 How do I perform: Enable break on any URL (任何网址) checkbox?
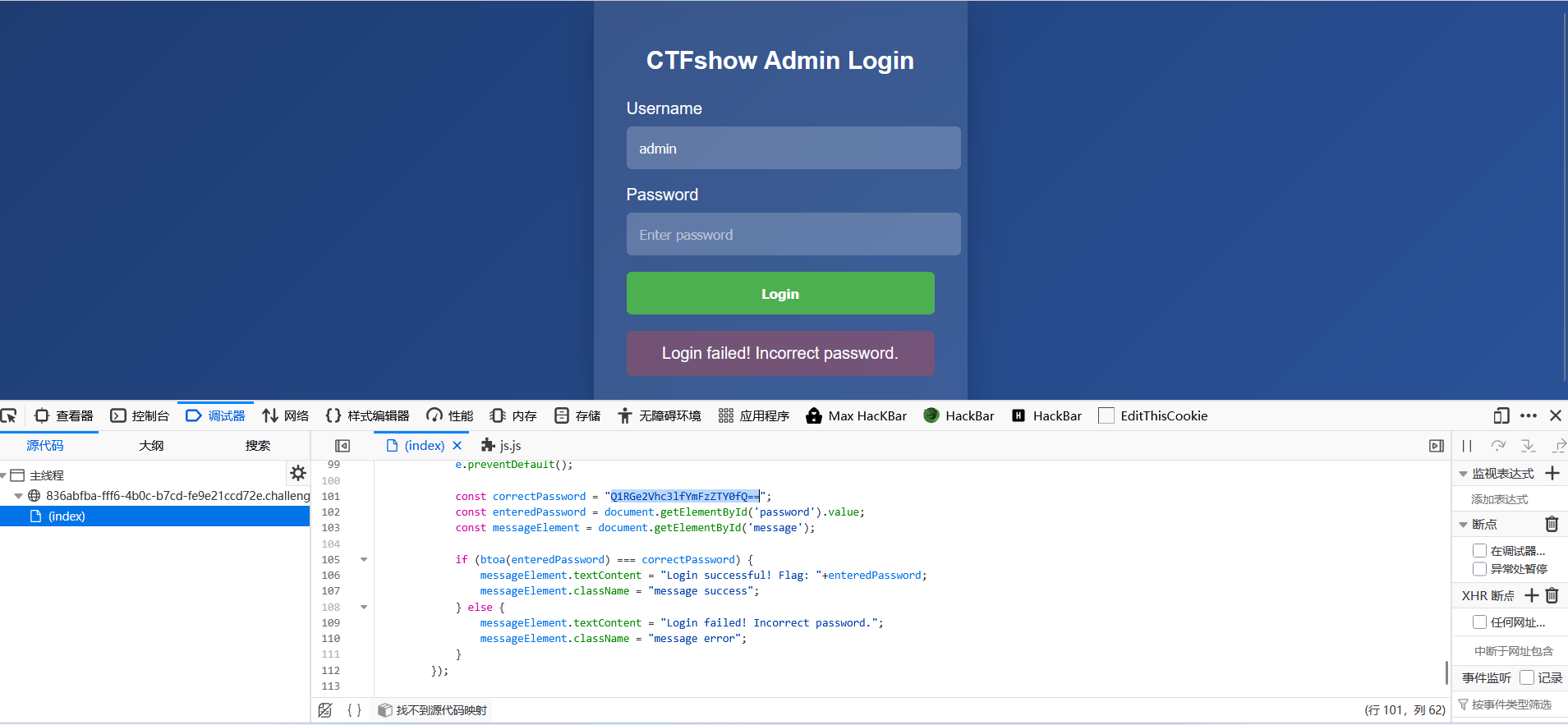tap(1479, 622)
